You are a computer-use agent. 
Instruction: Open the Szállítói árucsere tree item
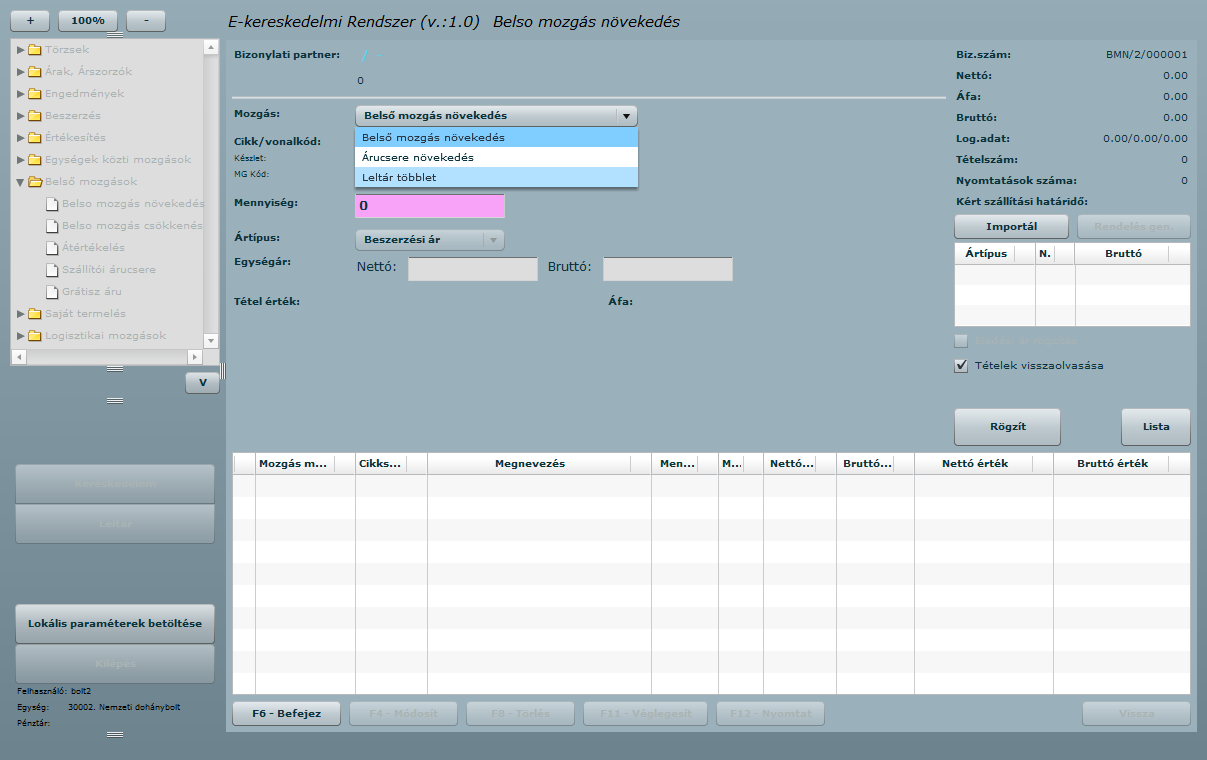pyautogui.click(x=109, y=269)
